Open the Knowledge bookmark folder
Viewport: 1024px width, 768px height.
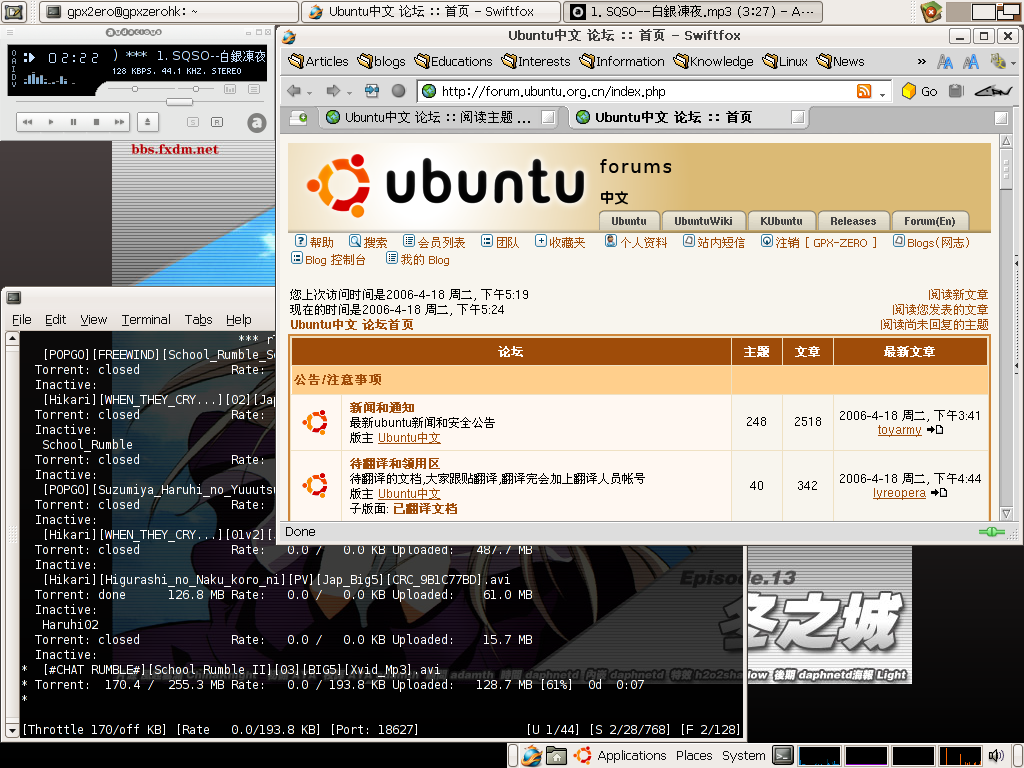click(713, 61)
